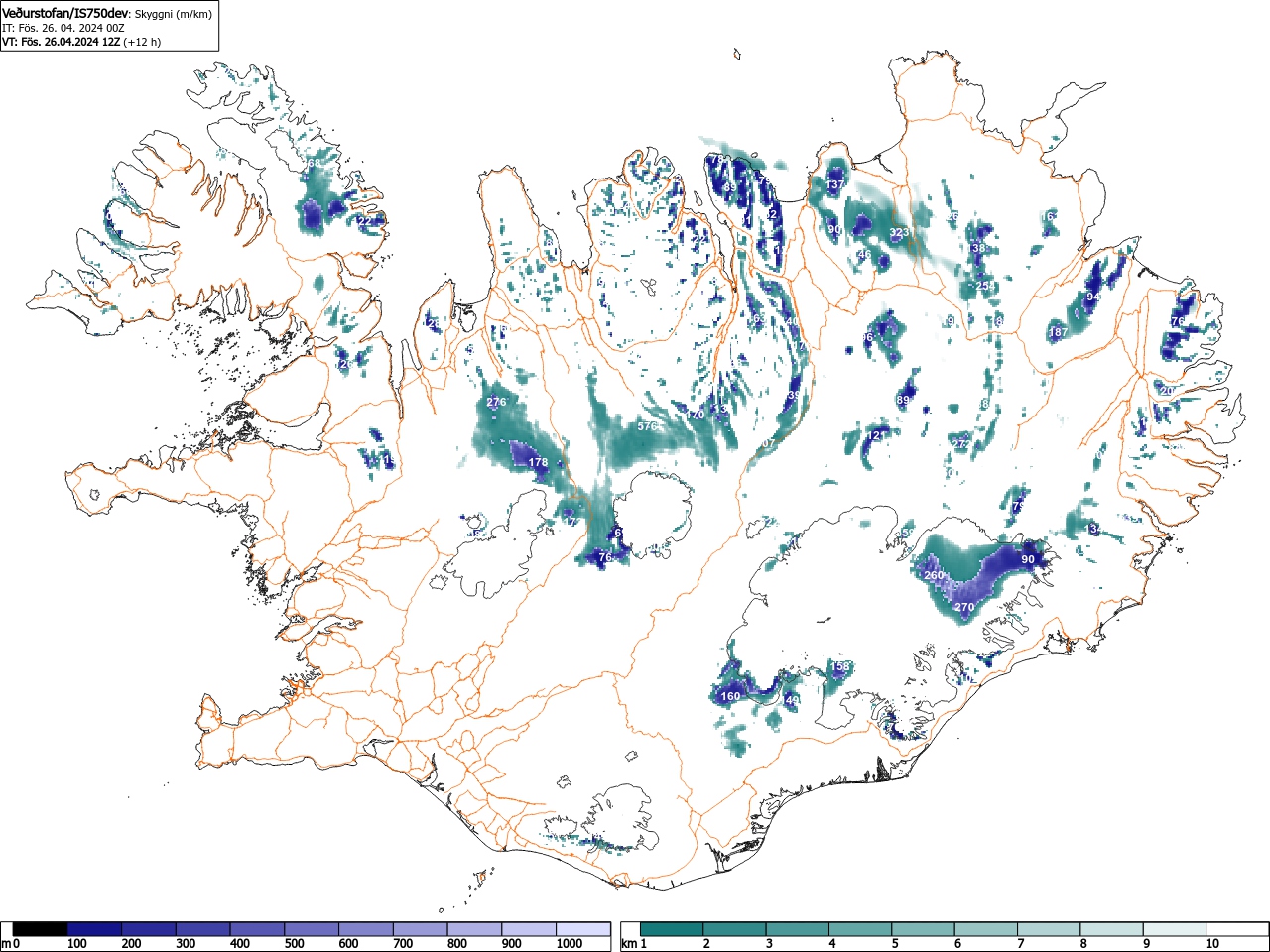Image resolution: width=1270 pixels, height=952 pixels.
Task: Select the '160' value in the south
Action: 730,696
